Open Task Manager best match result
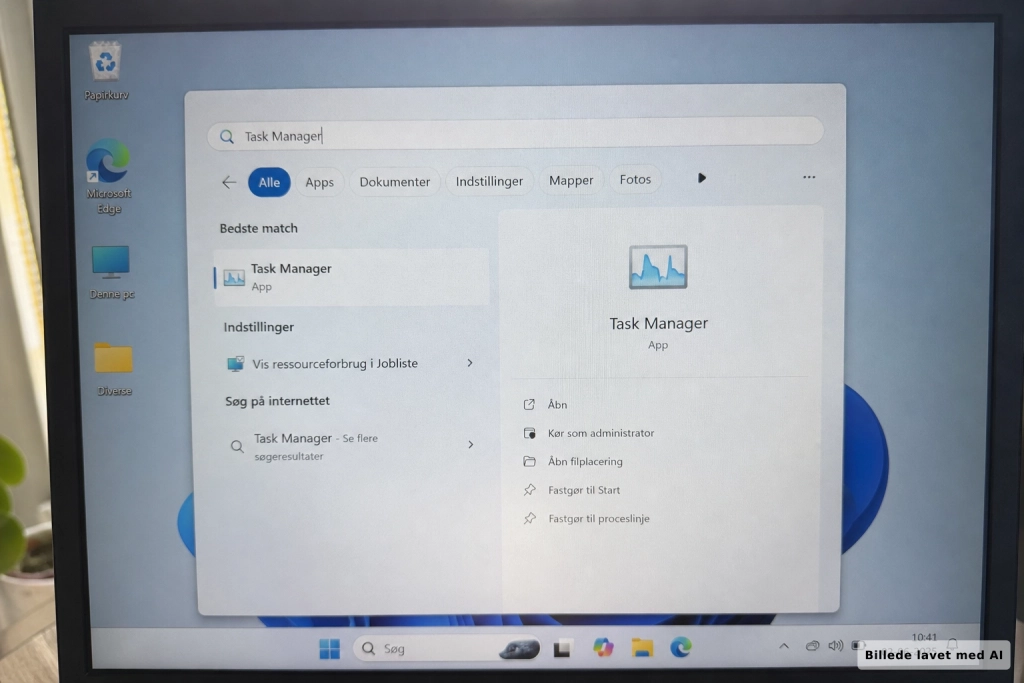Screen dimensions: 1024x683 [351, 277]
